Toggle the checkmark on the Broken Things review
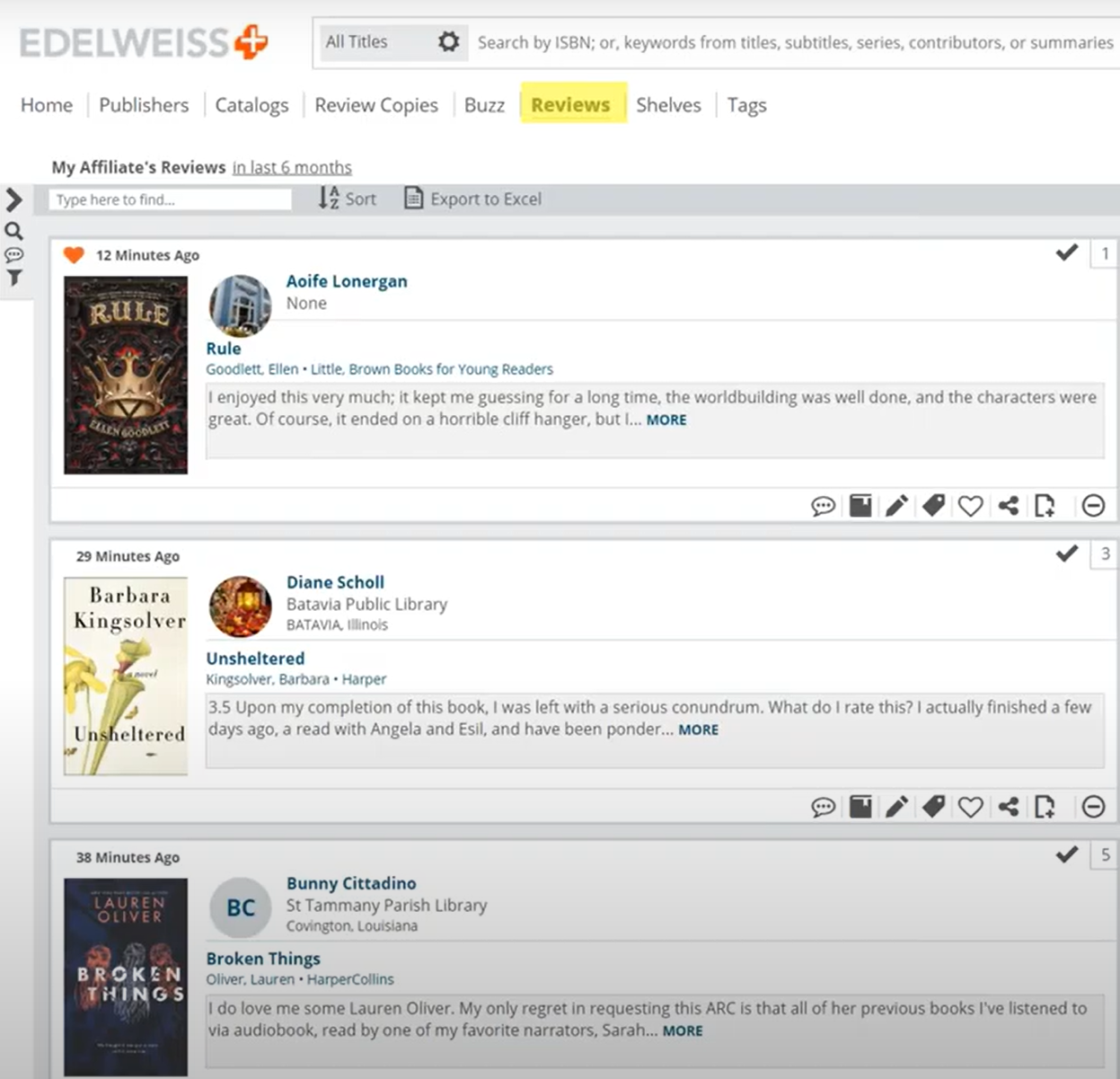Screen dimensions: 1120x1079 pos(1067,854)
